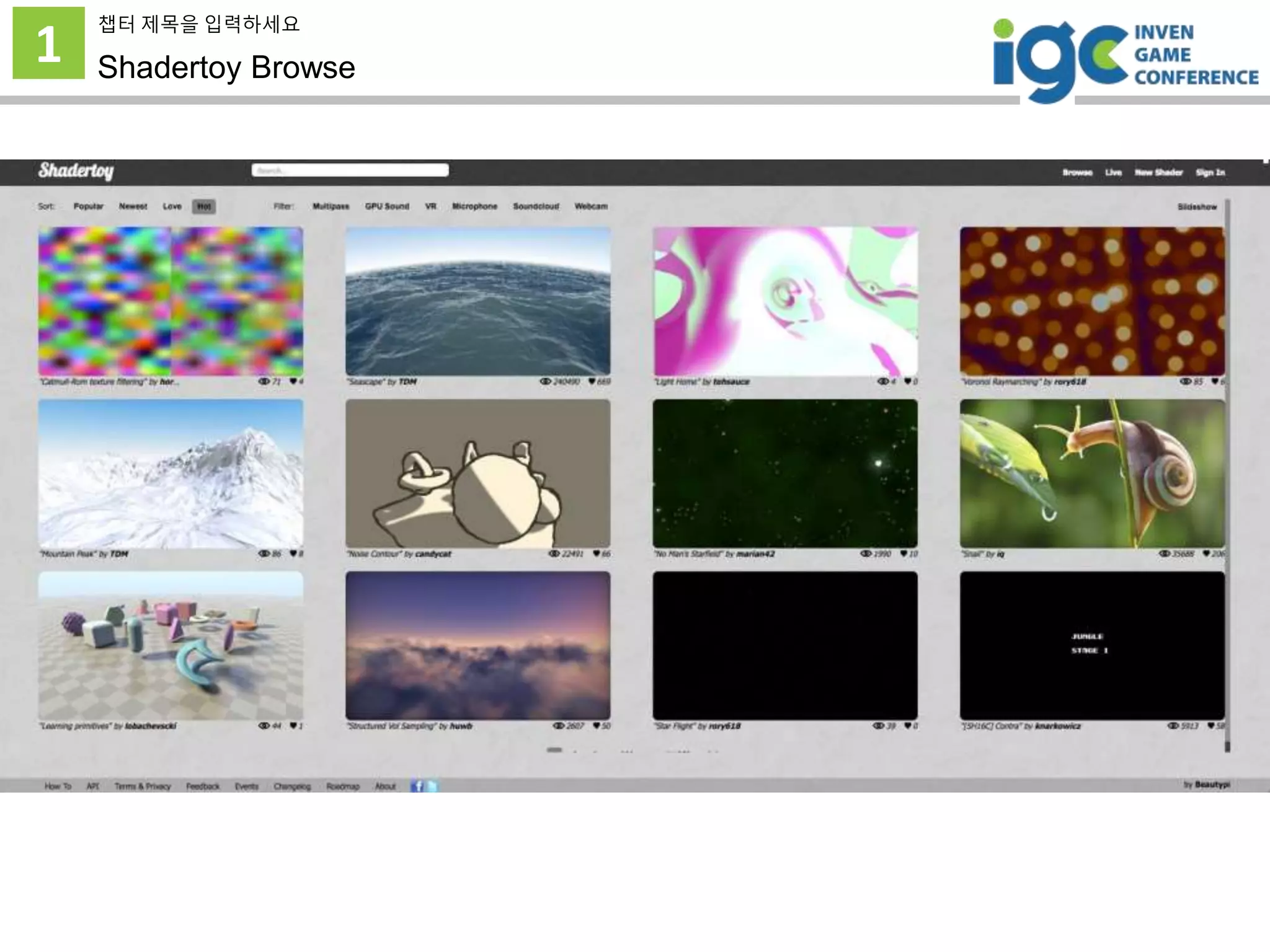Open the Noise Contour cartoon thumbnail
The width and height of the screenshot is (1270, 952).
(x=477, y=473)
